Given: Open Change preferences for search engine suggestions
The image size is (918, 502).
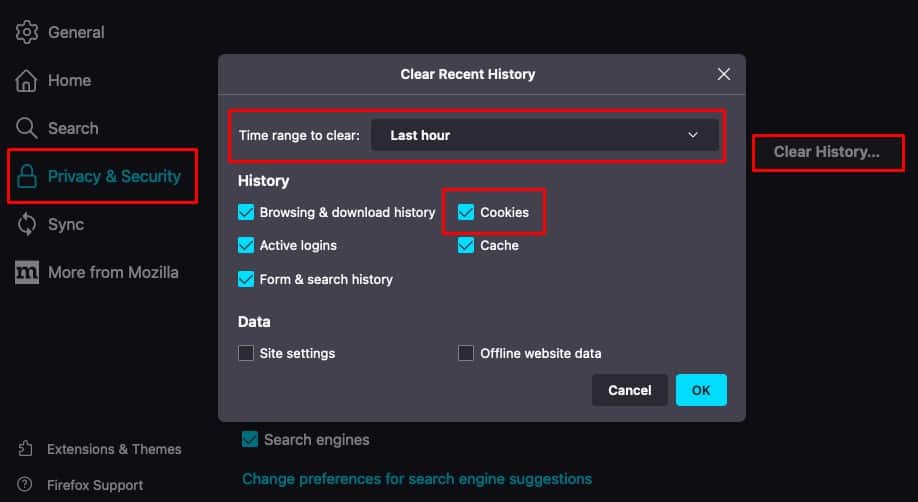Looking at the screenshot, I should pos(417,479).
